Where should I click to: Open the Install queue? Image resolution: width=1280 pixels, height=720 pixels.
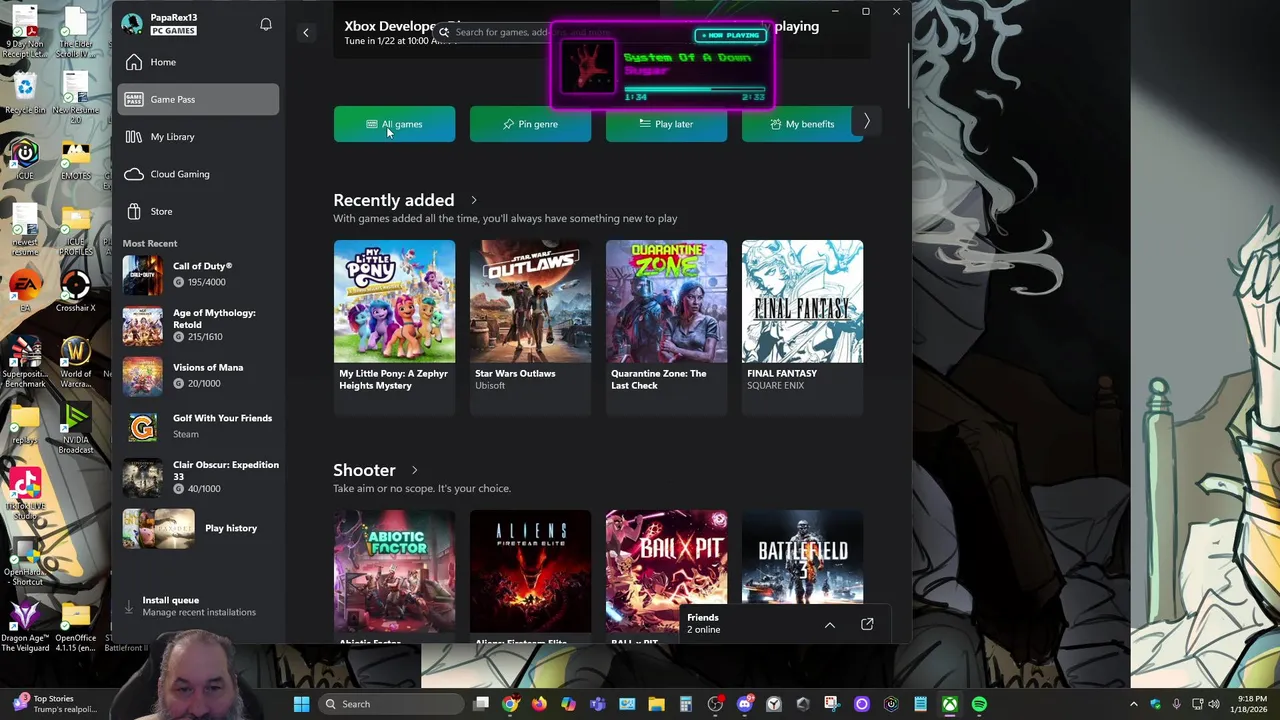tap(198, 606)
